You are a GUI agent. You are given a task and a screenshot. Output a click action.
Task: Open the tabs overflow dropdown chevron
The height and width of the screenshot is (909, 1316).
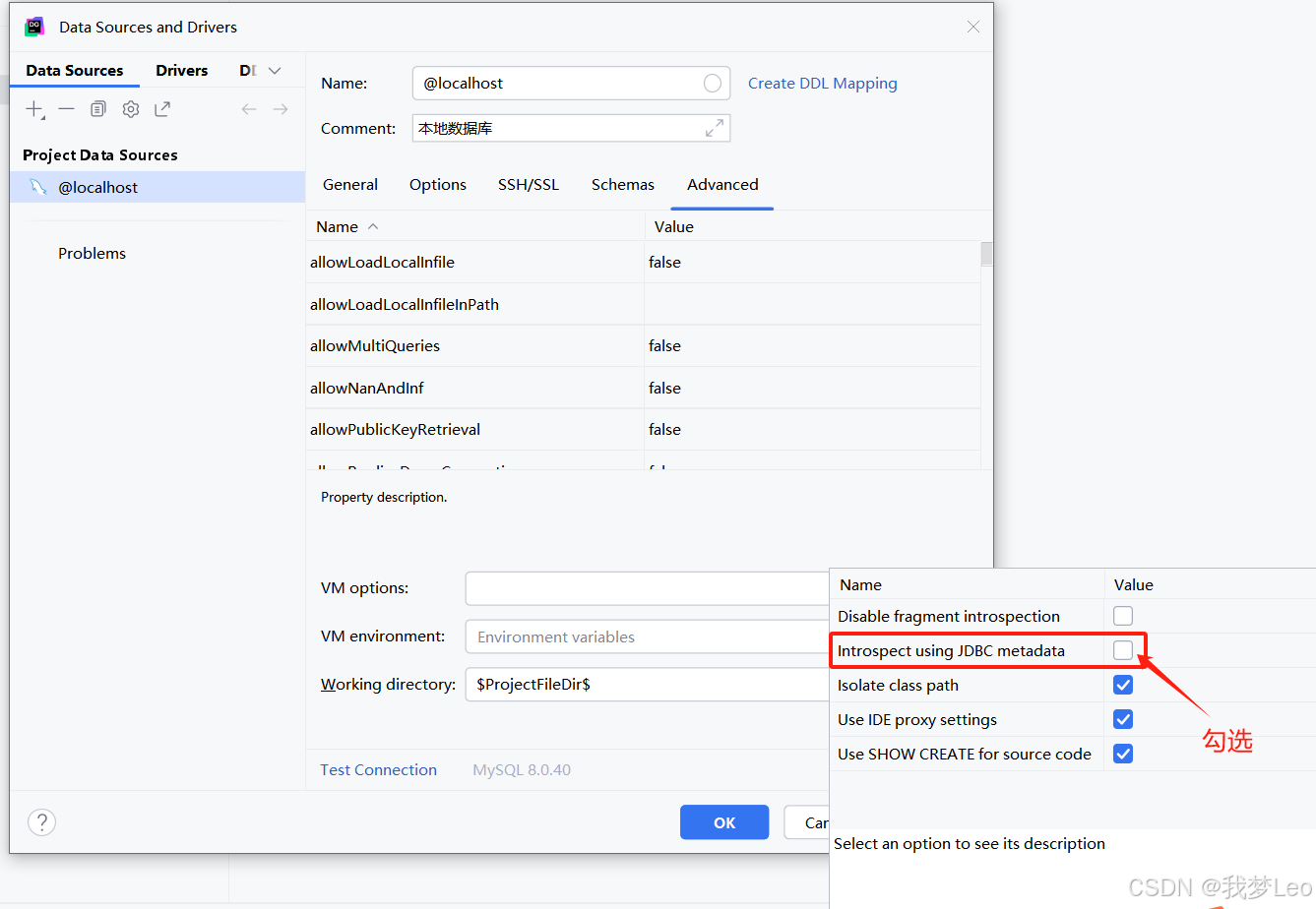[275, 71]
